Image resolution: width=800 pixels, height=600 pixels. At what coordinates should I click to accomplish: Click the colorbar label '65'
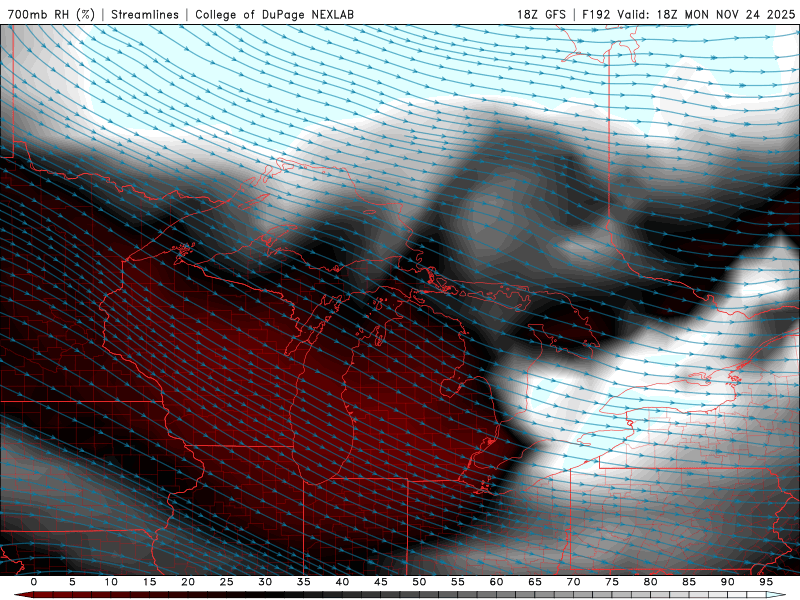click(x=535, y=582)
